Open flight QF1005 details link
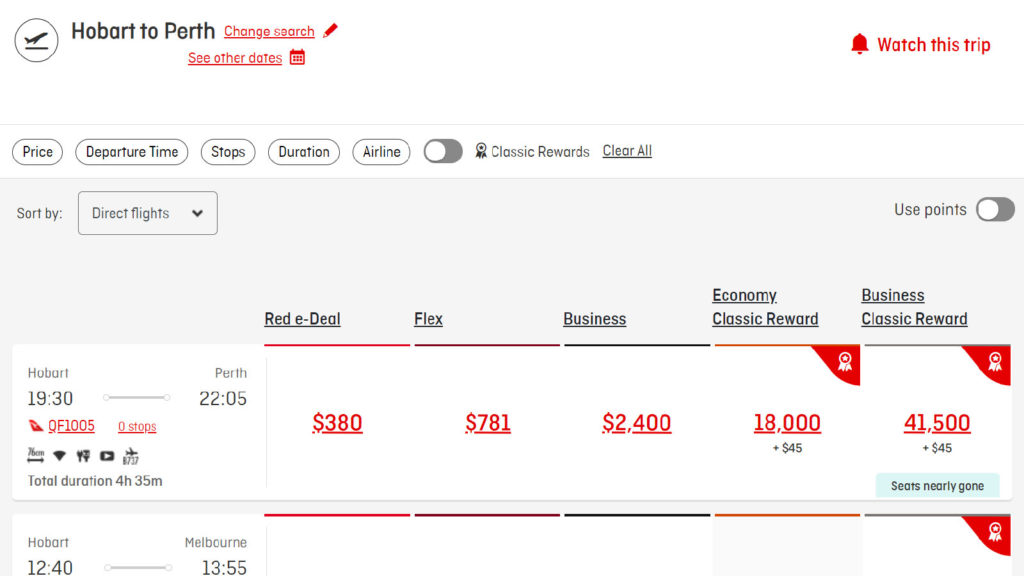 pyautogui.click(x=71, y=426)
